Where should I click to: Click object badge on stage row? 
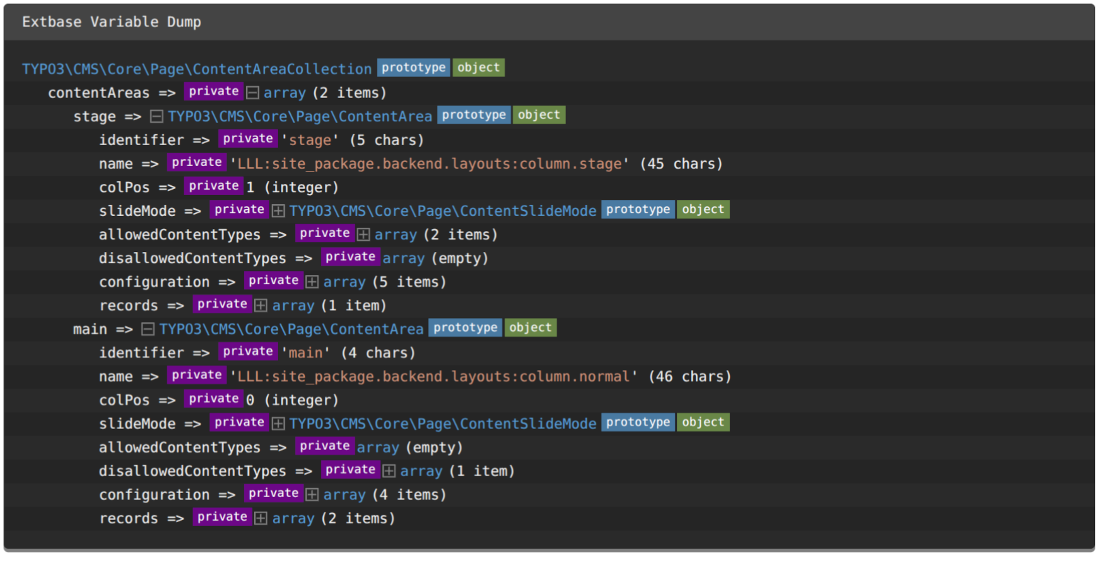(539, 115)
